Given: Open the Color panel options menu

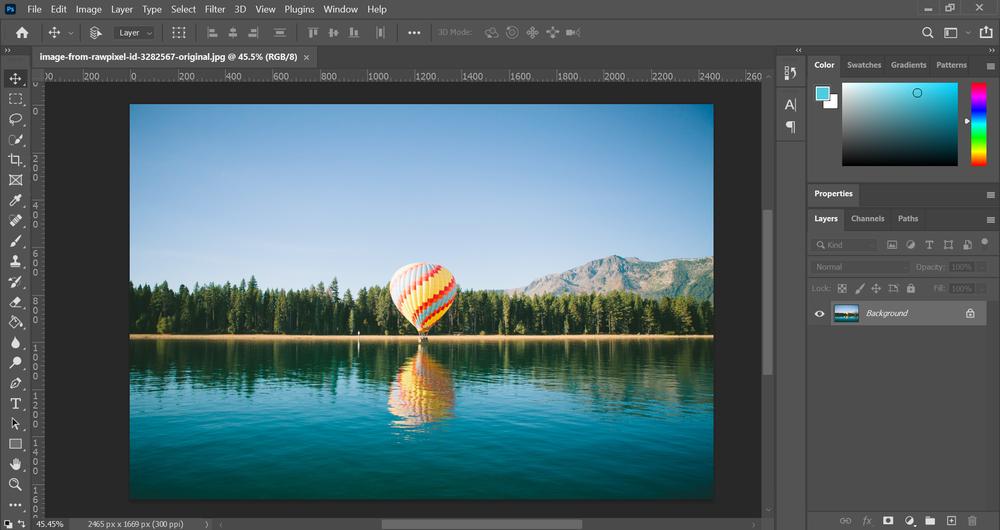Looking at the screenshot, I should click(990, 66).
